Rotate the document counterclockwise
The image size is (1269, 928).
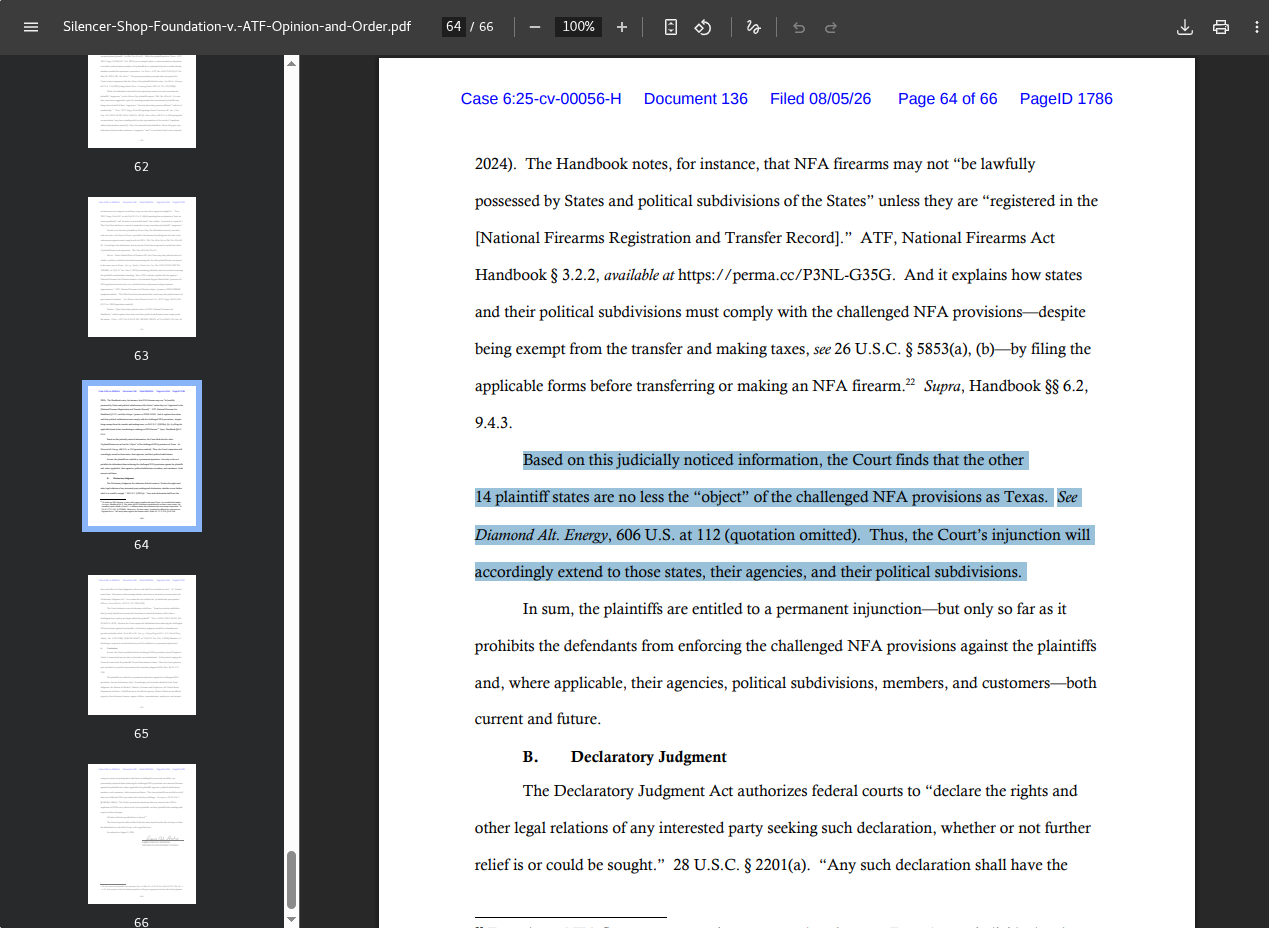coord(703,27)
